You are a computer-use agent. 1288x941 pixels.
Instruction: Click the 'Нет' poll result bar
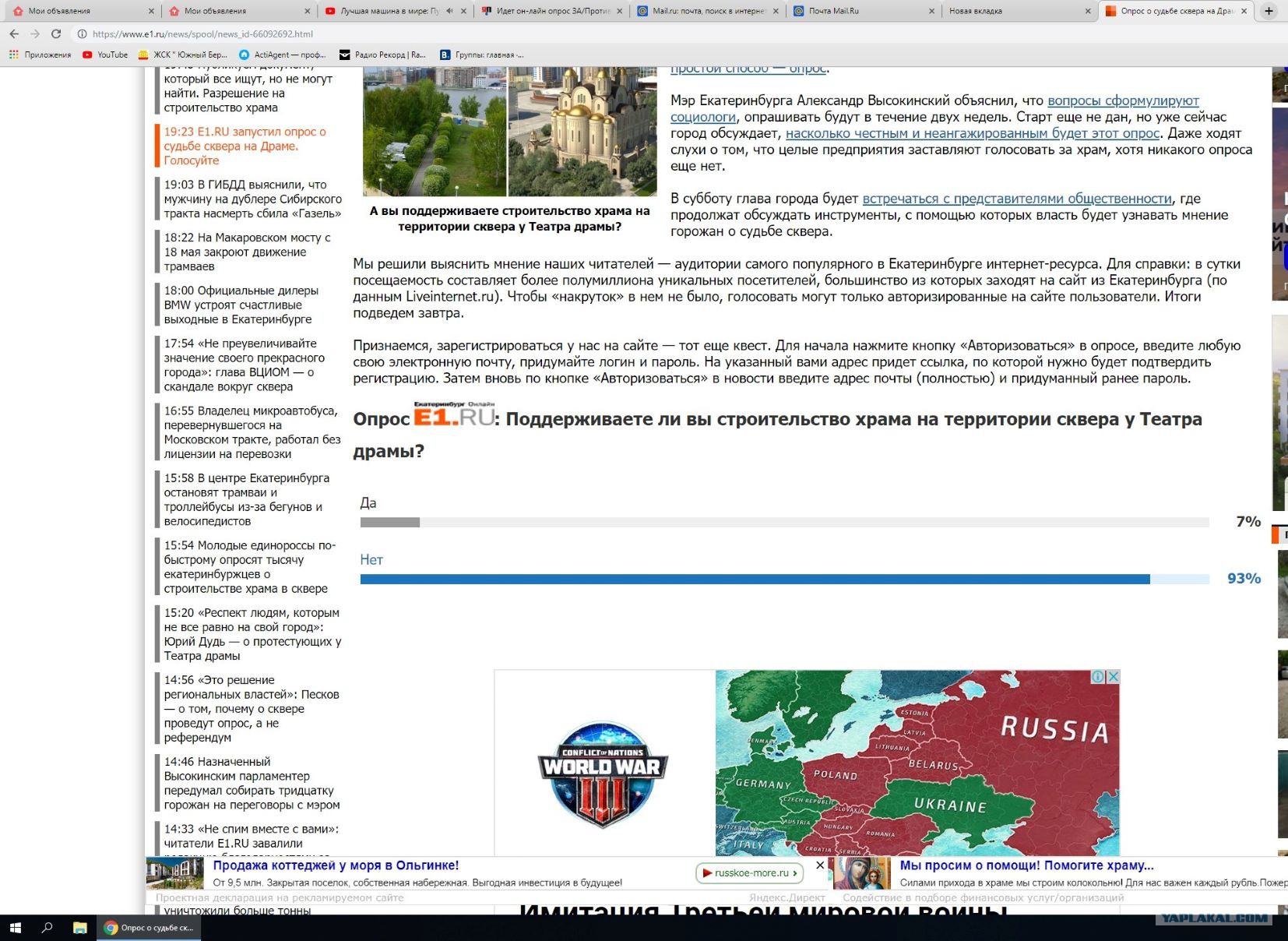point(785,579)
